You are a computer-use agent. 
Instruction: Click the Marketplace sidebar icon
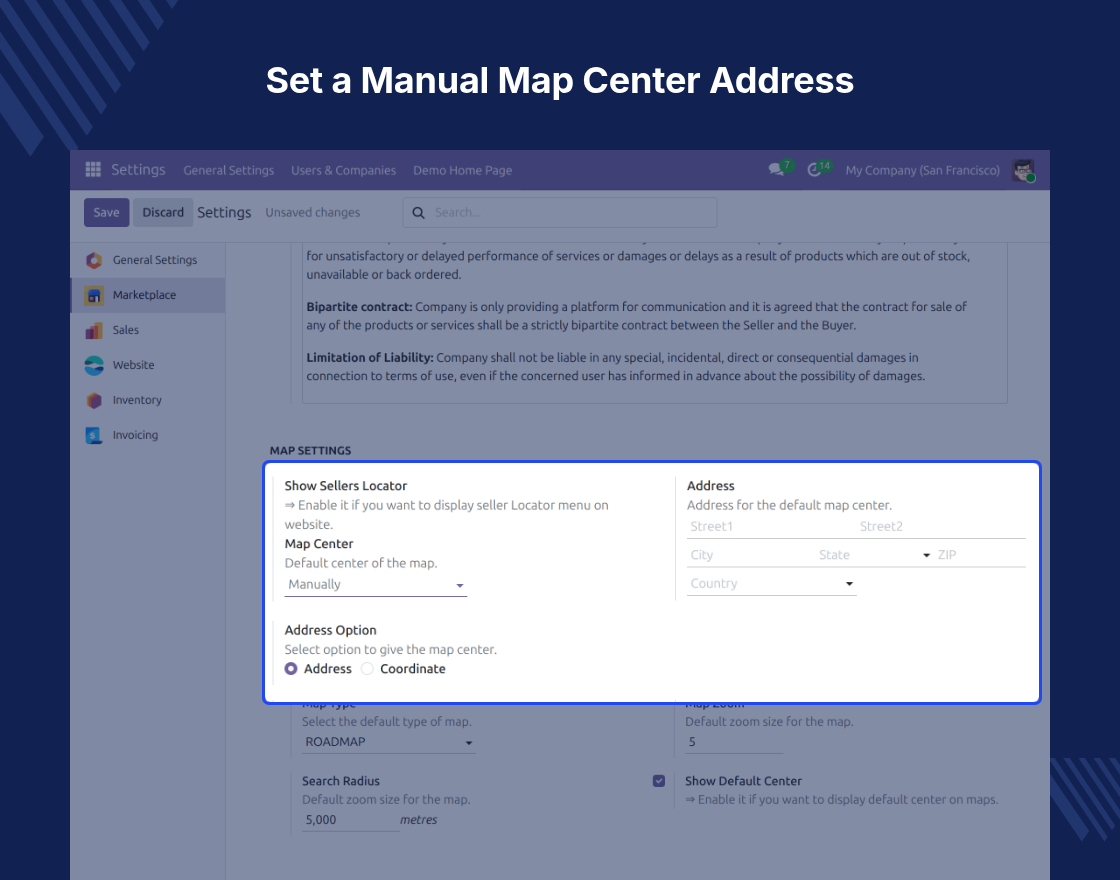tap(94, 295)
